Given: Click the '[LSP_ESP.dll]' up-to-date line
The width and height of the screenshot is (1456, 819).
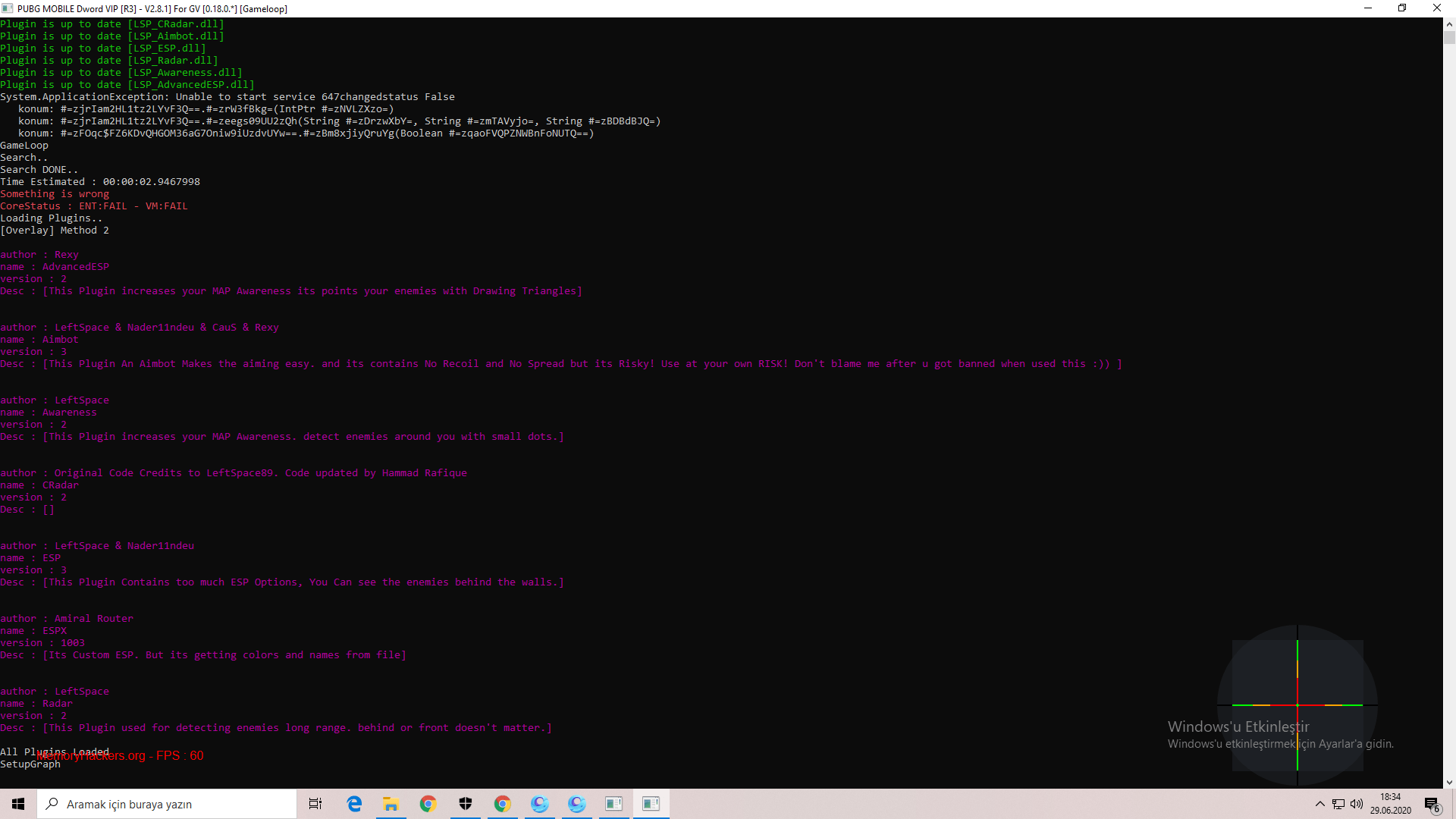Looking at the screenshot, I should (x=103, y=49).
